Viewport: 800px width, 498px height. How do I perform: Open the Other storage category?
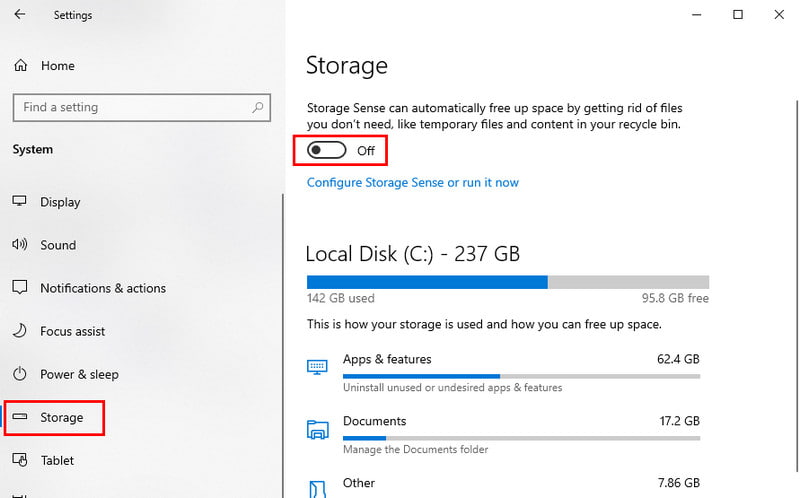click(503, 486)
